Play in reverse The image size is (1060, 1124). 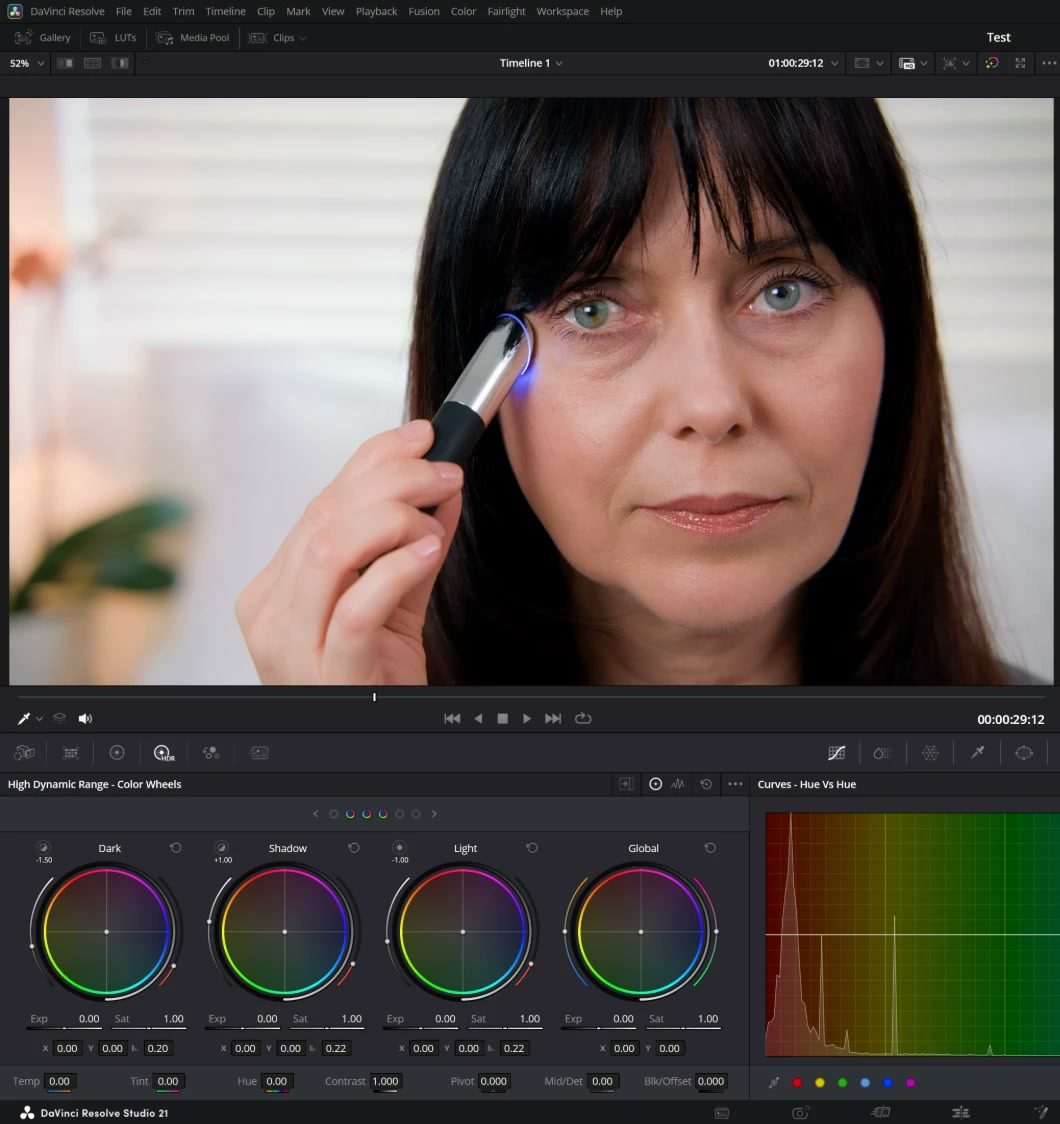pos(478,718)
